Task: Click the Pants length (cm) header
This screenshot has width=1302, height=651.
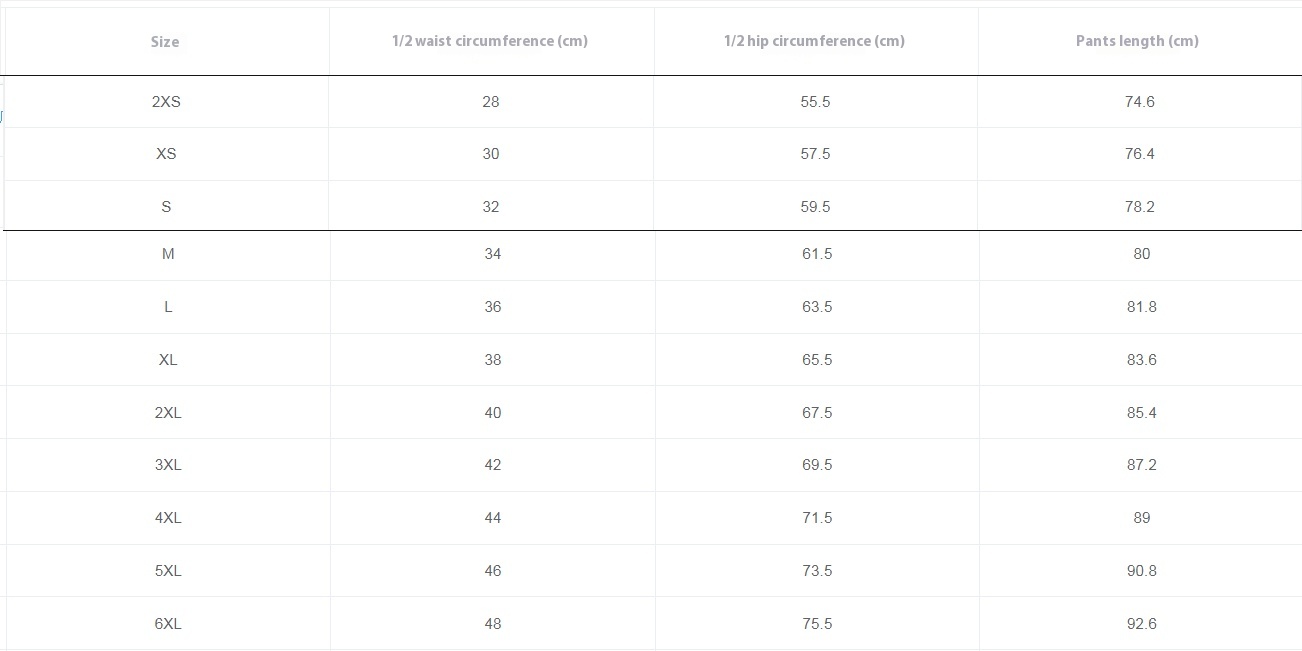Action: pyautogui.click(x=1137, y=41)
